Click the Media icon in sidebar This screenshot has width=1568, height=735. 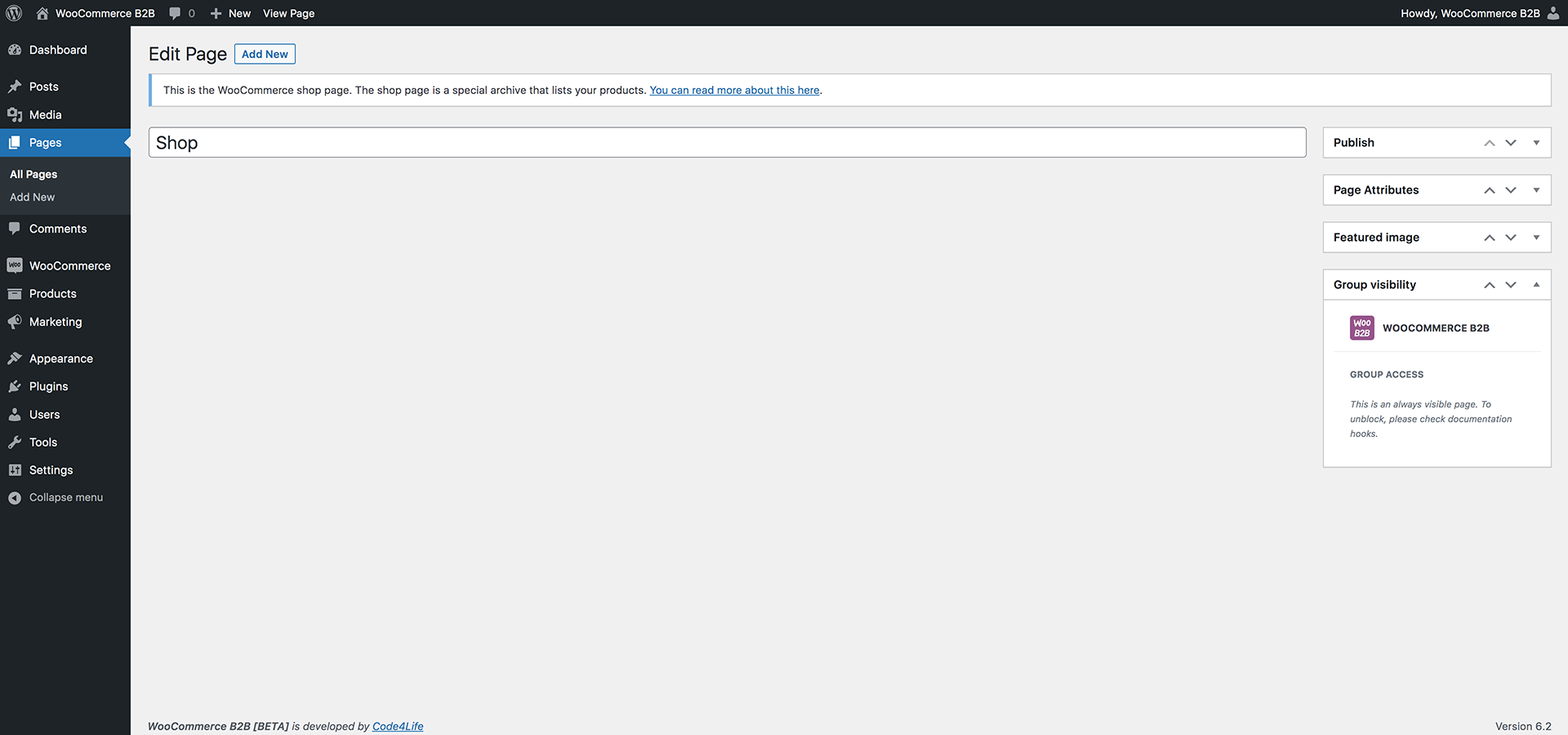pos(15,115)
